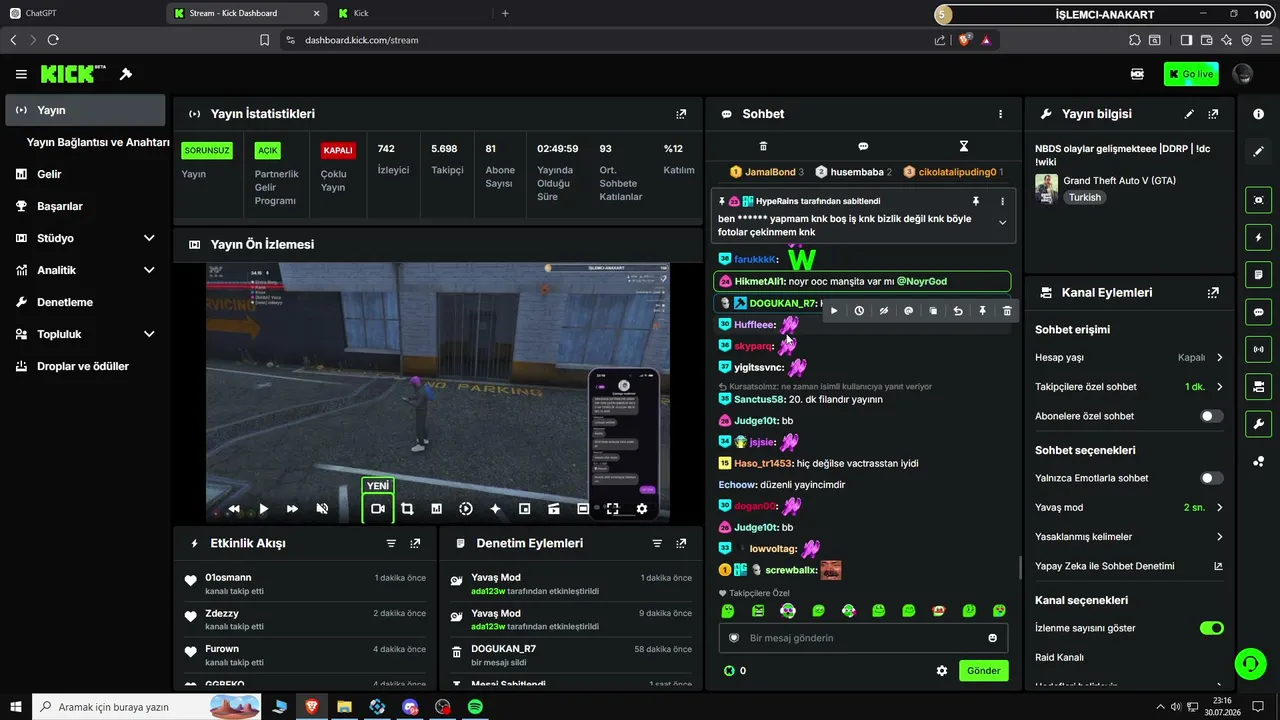Image resolution: width=1280 pixels, height=720 pixels.
Task: Click the Windows Start button
Action: pyautogui.click(x=16, y=707)
